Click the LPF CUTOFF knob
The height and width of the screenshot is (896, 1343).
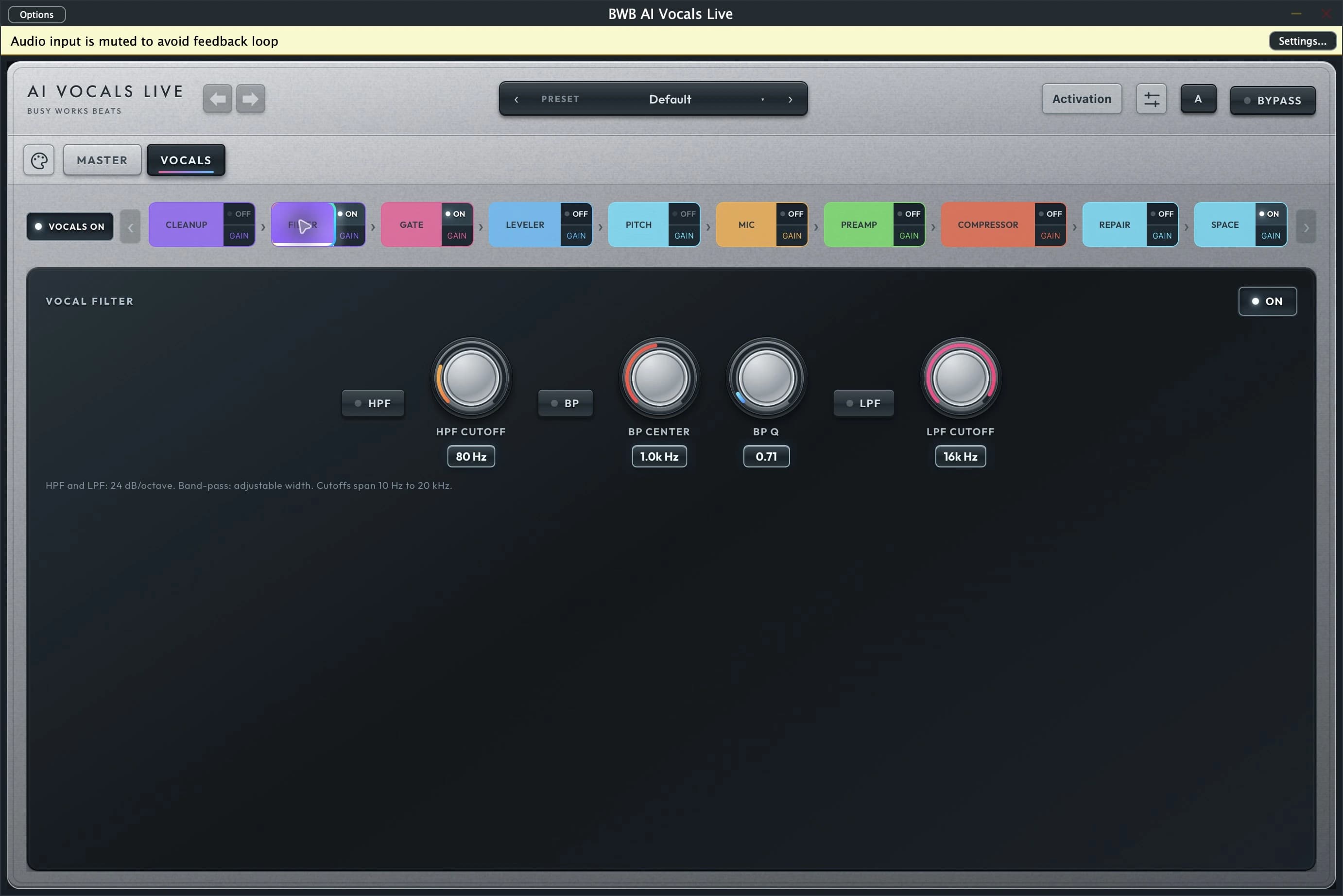tap(960, 378)
